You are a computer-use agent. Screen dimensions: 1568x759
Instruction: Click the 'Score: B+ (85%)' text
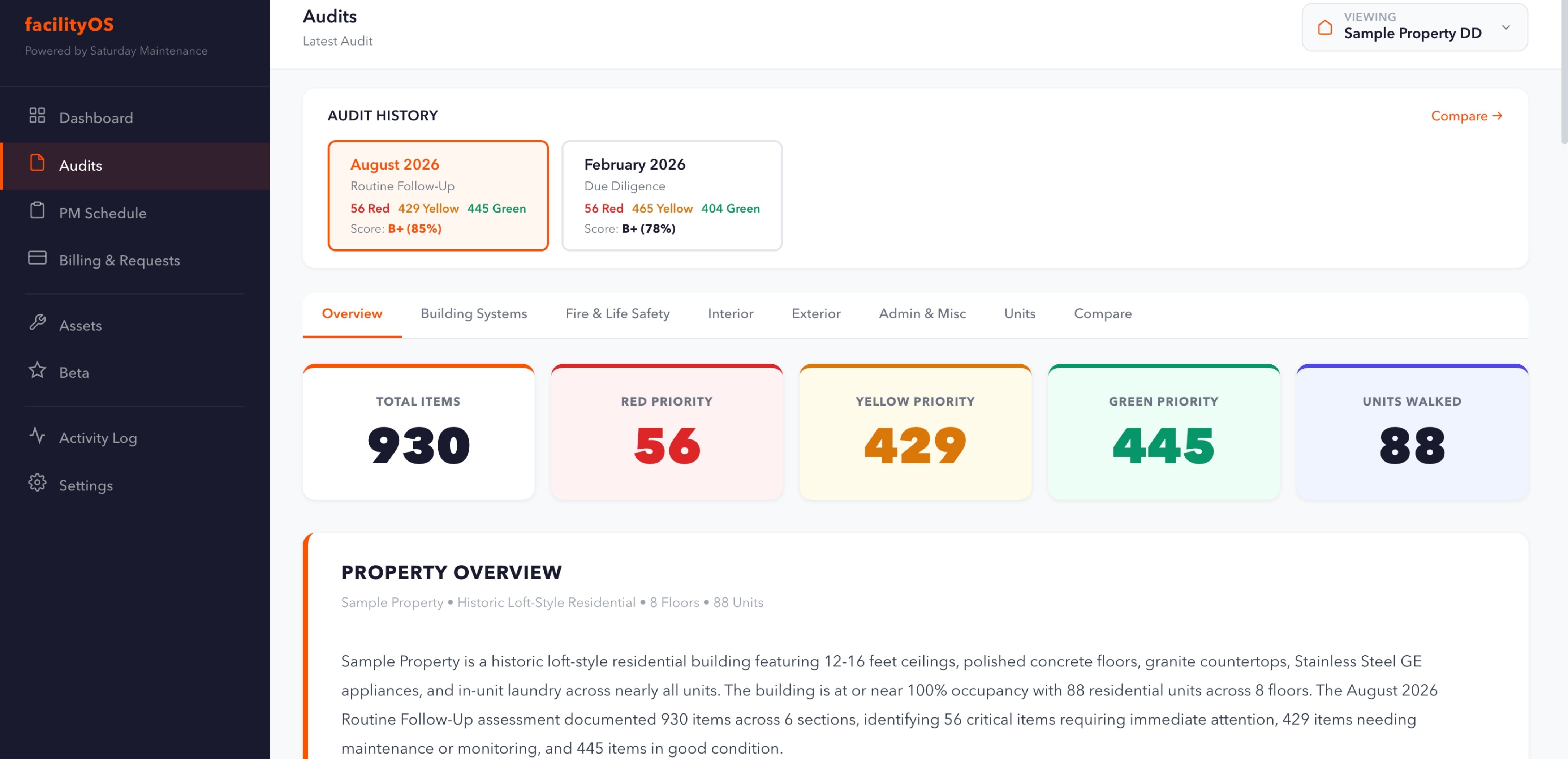coord(396,228)
